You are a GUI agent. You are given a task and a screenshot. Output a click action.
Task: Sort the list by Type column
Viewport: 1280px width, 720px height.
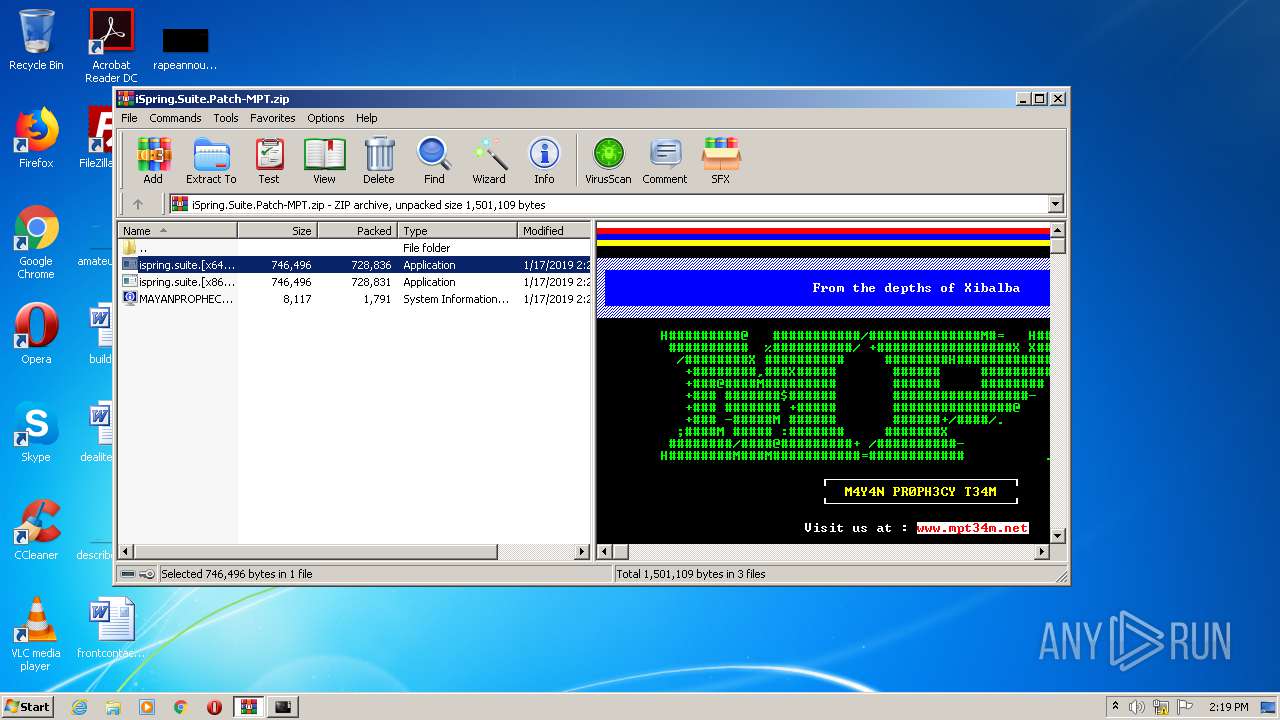point(458,230)
